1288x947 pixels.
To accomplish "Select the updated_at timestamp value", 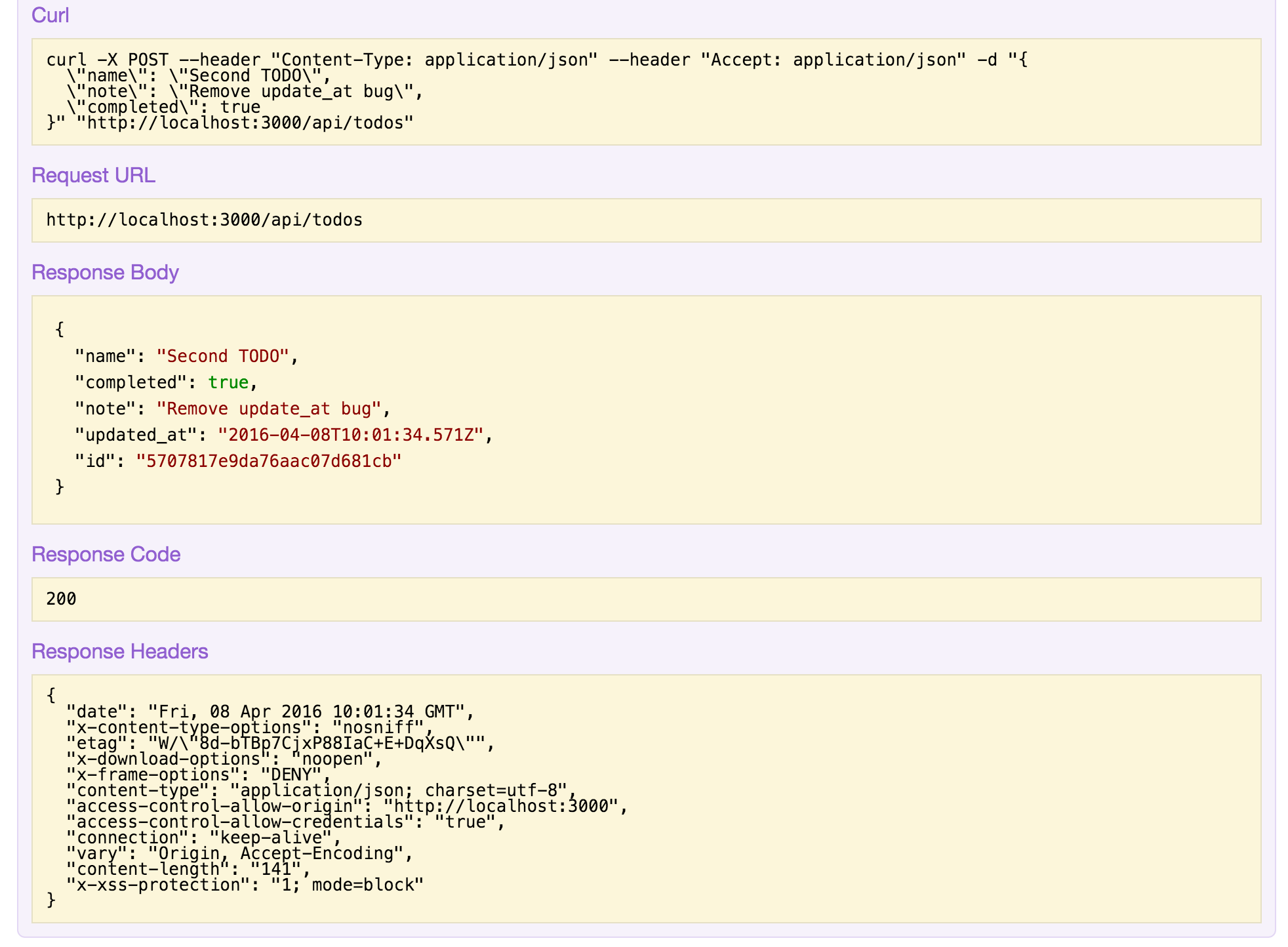I will [x=354, y=434].
